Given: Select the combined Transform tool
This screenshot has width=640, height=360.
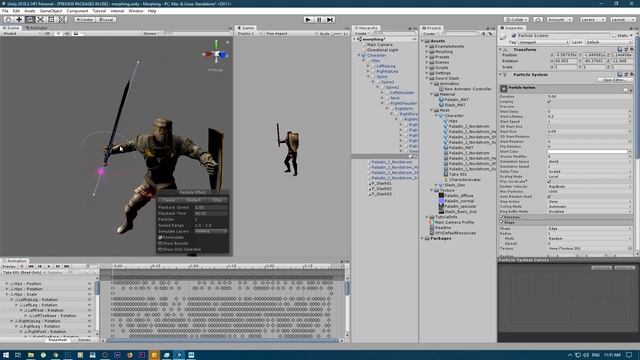Looking at the screenshot, I should 62,19.
